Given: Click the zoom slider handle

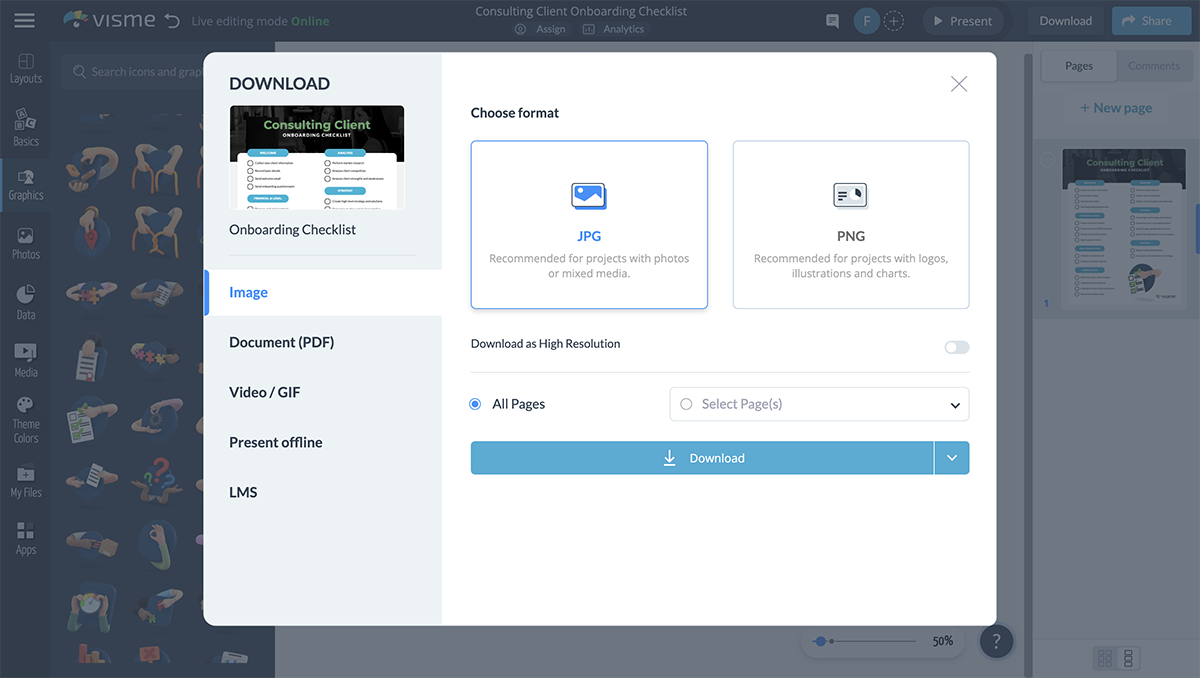Looking at the screenshot, I should (x=821, y=641).
